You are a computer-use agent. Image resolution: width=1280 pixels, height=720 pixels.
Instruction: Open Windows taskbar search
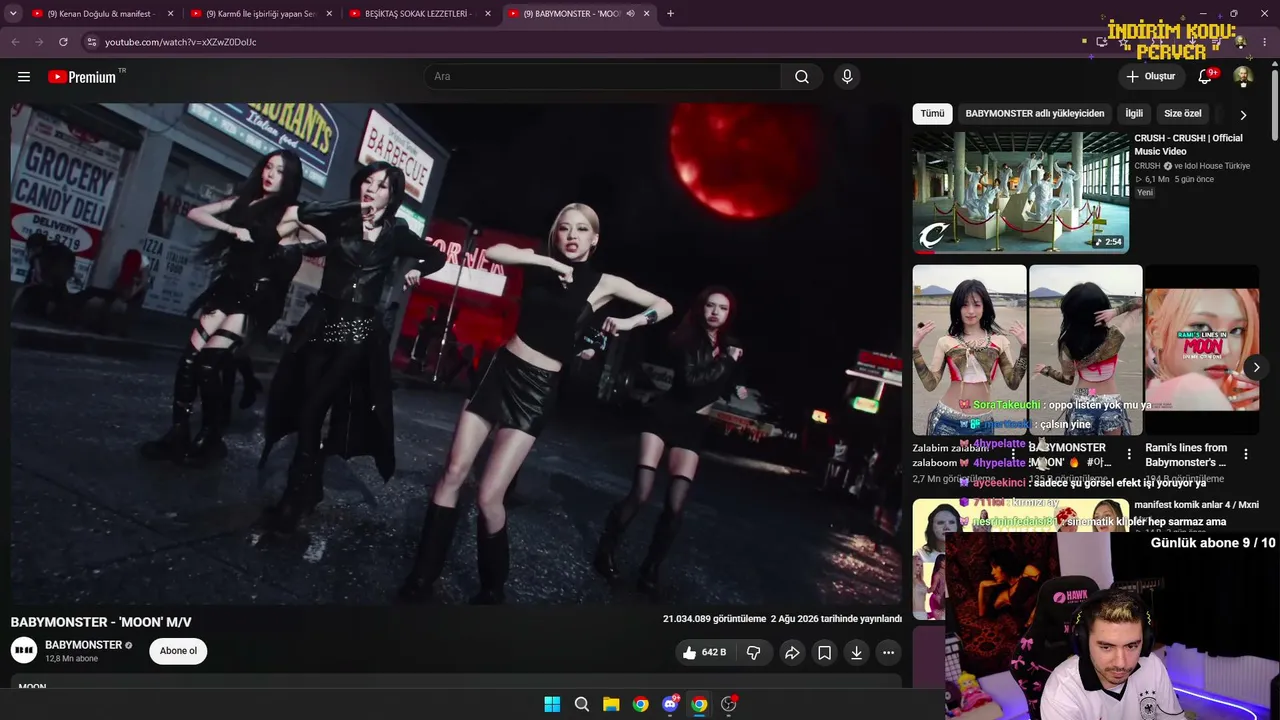[x=582, y=704]
